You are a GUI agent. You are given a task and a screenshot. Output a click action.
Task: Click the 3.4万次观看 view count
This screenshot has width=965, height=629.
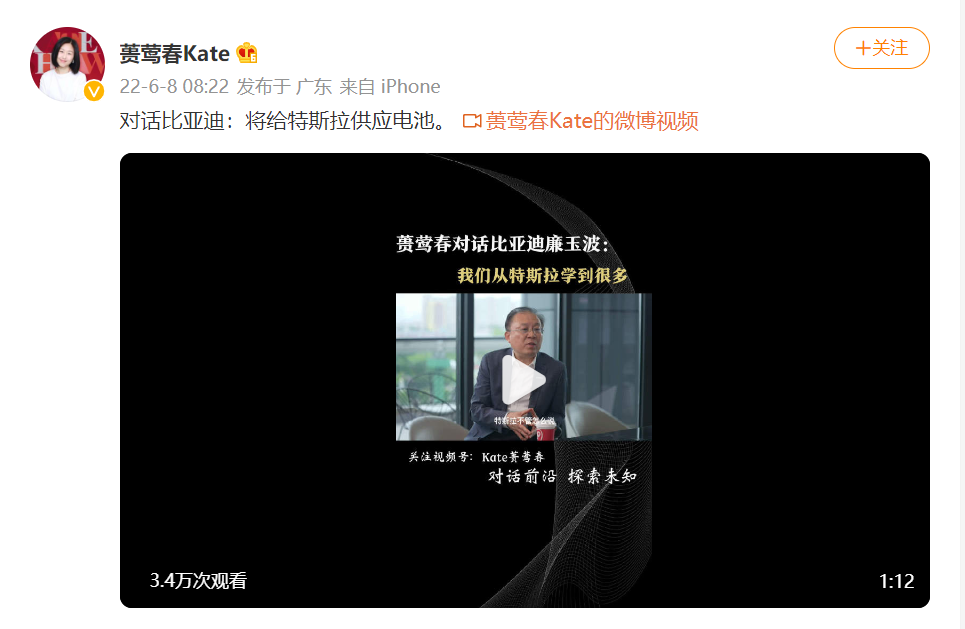pyautogui.click(x=198, y=580)
